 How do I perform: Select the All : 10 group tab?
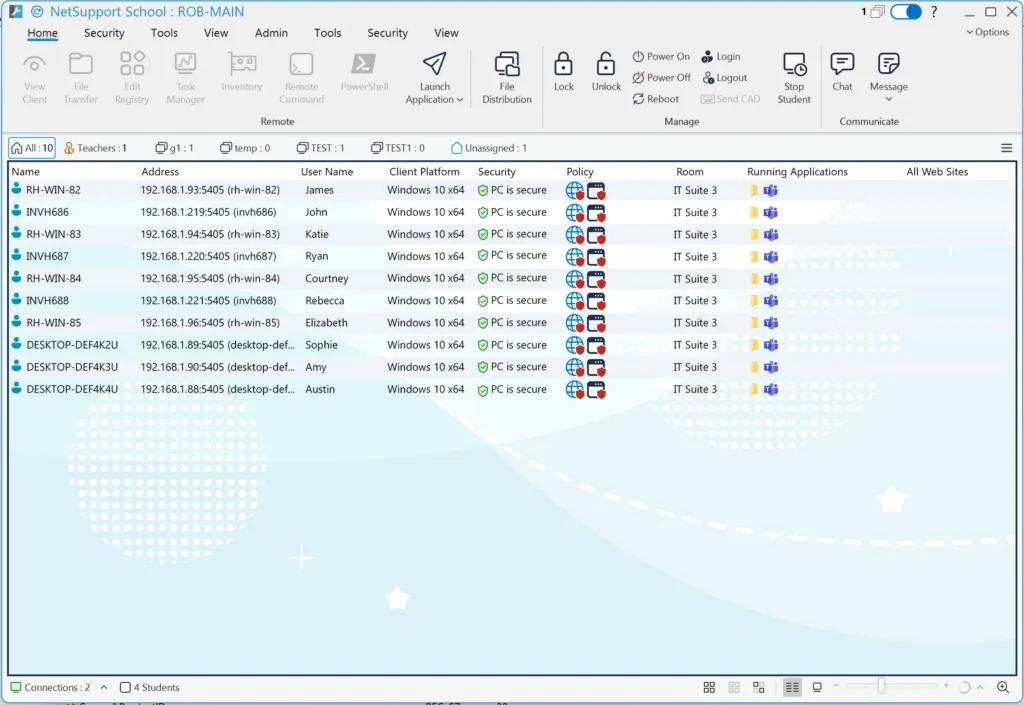(32, 148)
